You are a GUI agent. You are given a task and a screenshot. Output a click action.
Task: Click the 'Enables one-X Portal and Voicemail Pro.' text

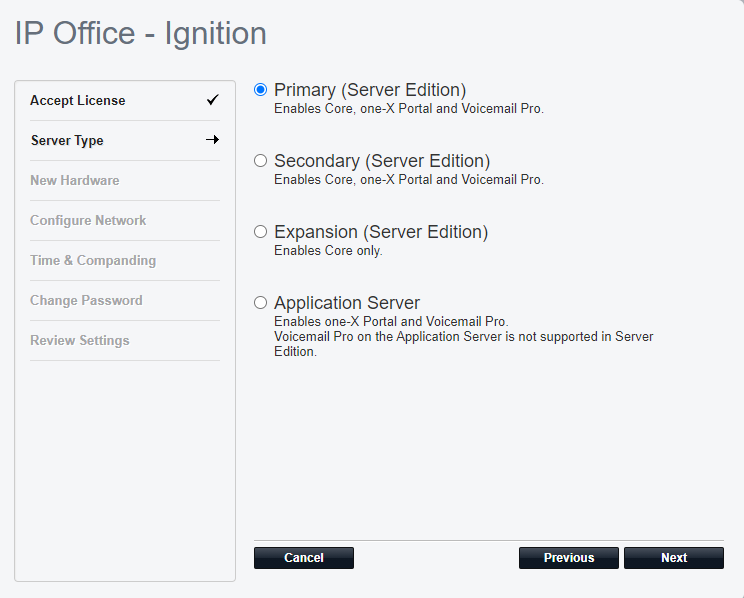tap(391, 321)
